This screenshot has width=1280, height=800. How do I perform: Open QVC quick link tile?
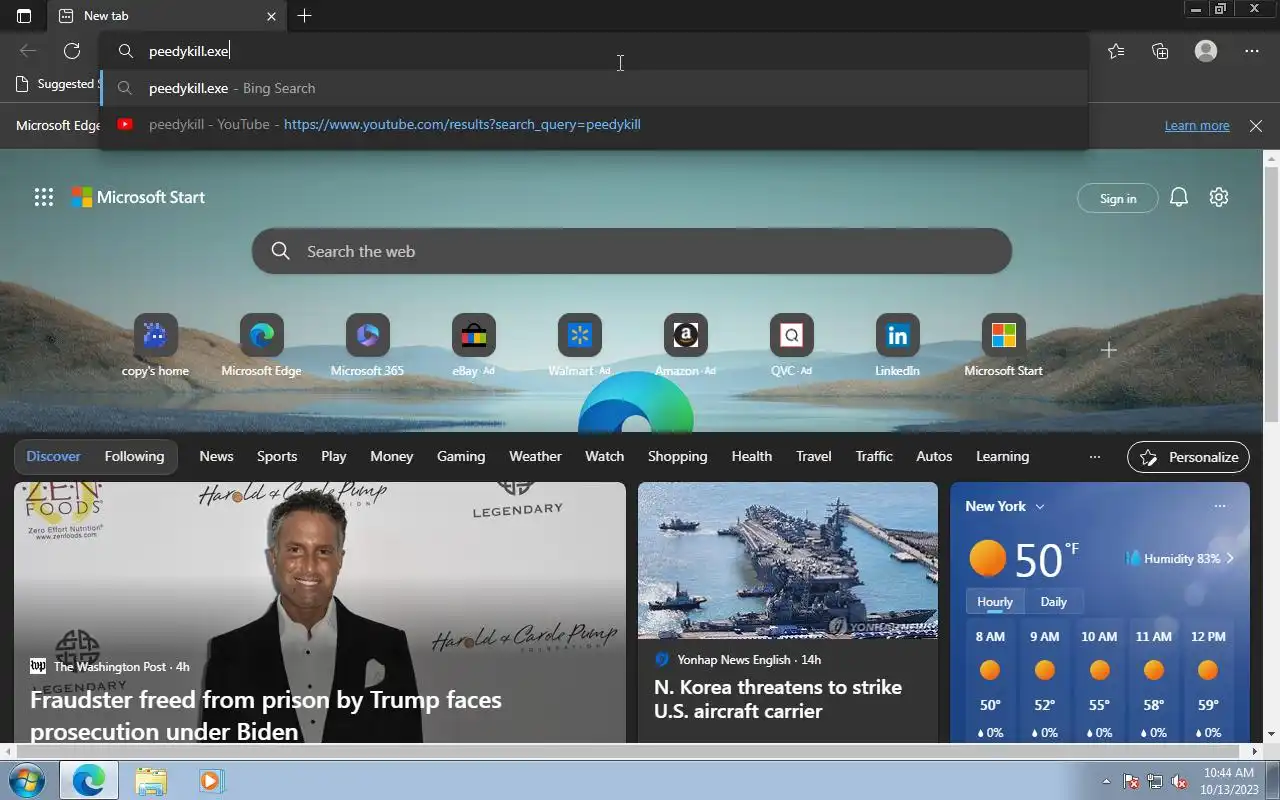[792, 346]
